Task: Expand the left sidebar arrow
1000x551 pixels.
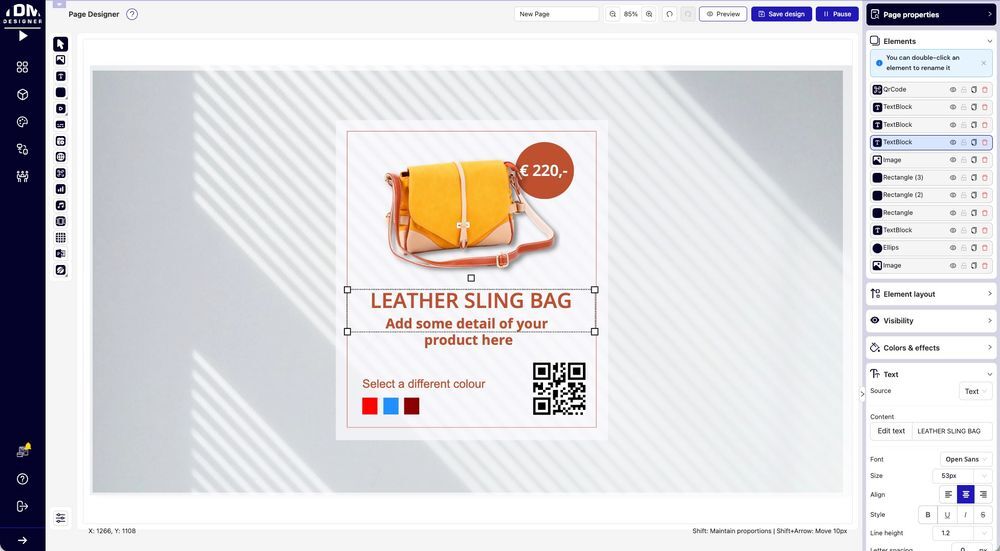Action: 22,540
